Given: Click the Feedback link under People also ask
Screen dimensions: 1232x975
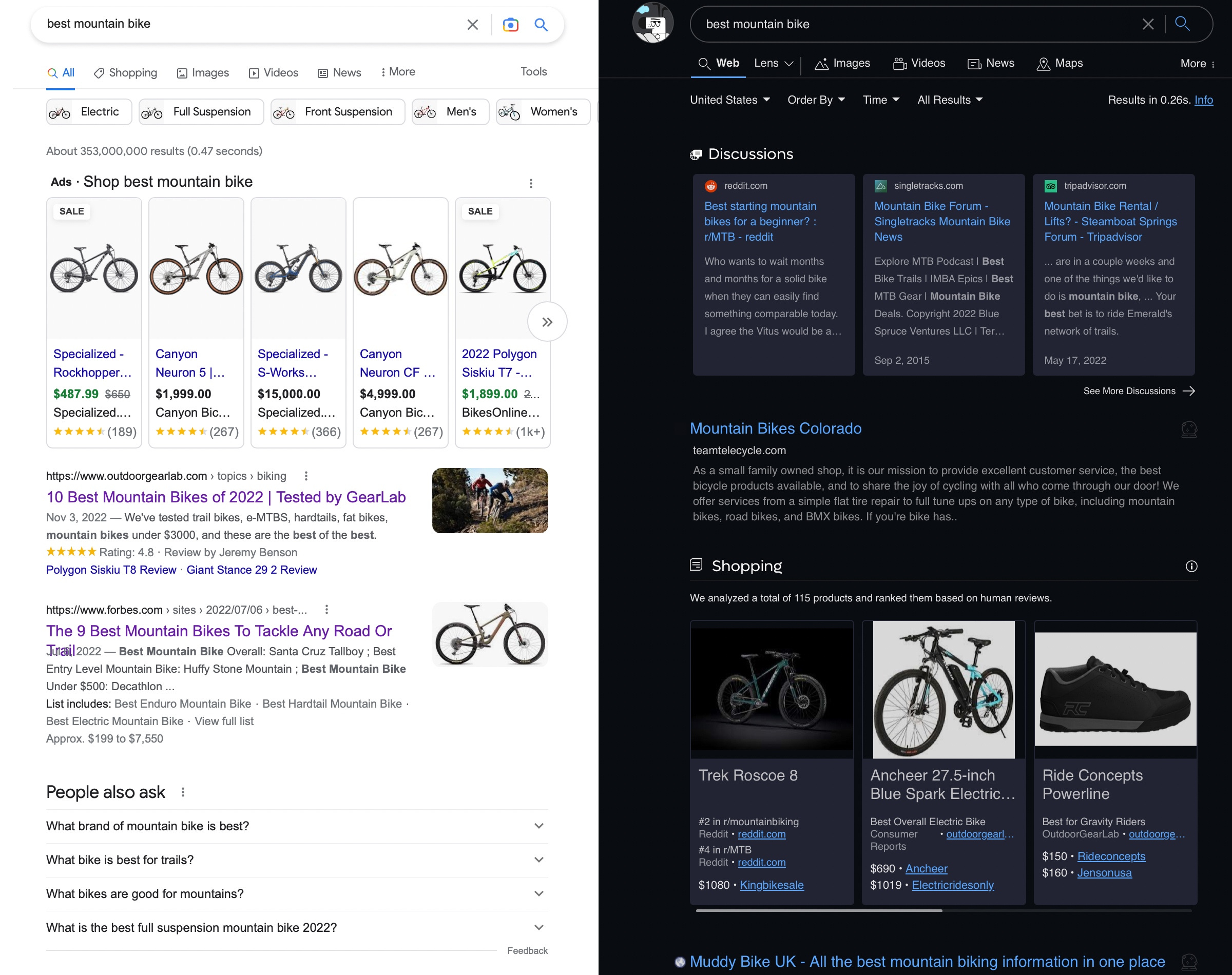Looking at the screenshot, I should coord(527,951).
